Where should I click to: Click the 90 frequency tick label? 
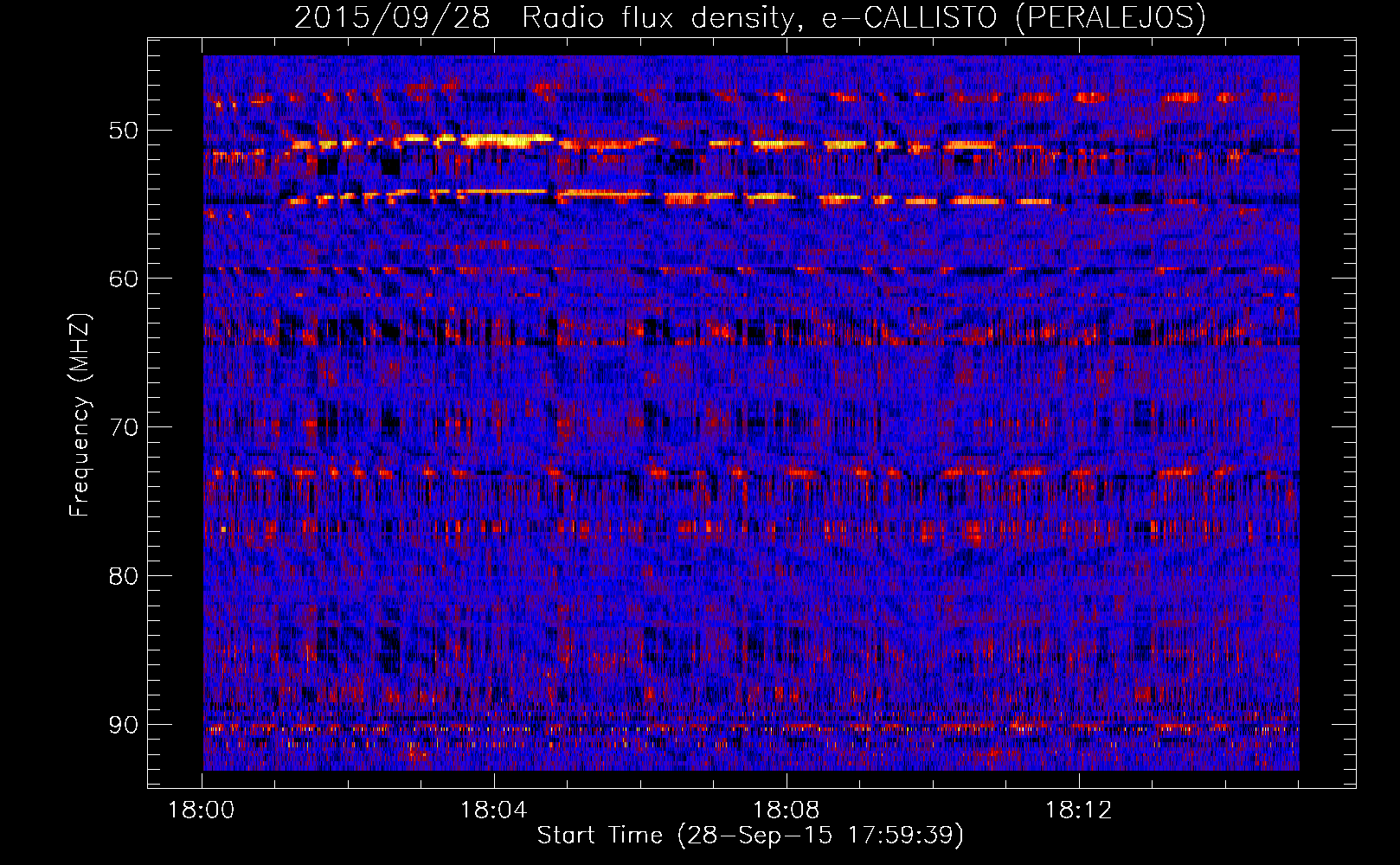click(124, 724)
